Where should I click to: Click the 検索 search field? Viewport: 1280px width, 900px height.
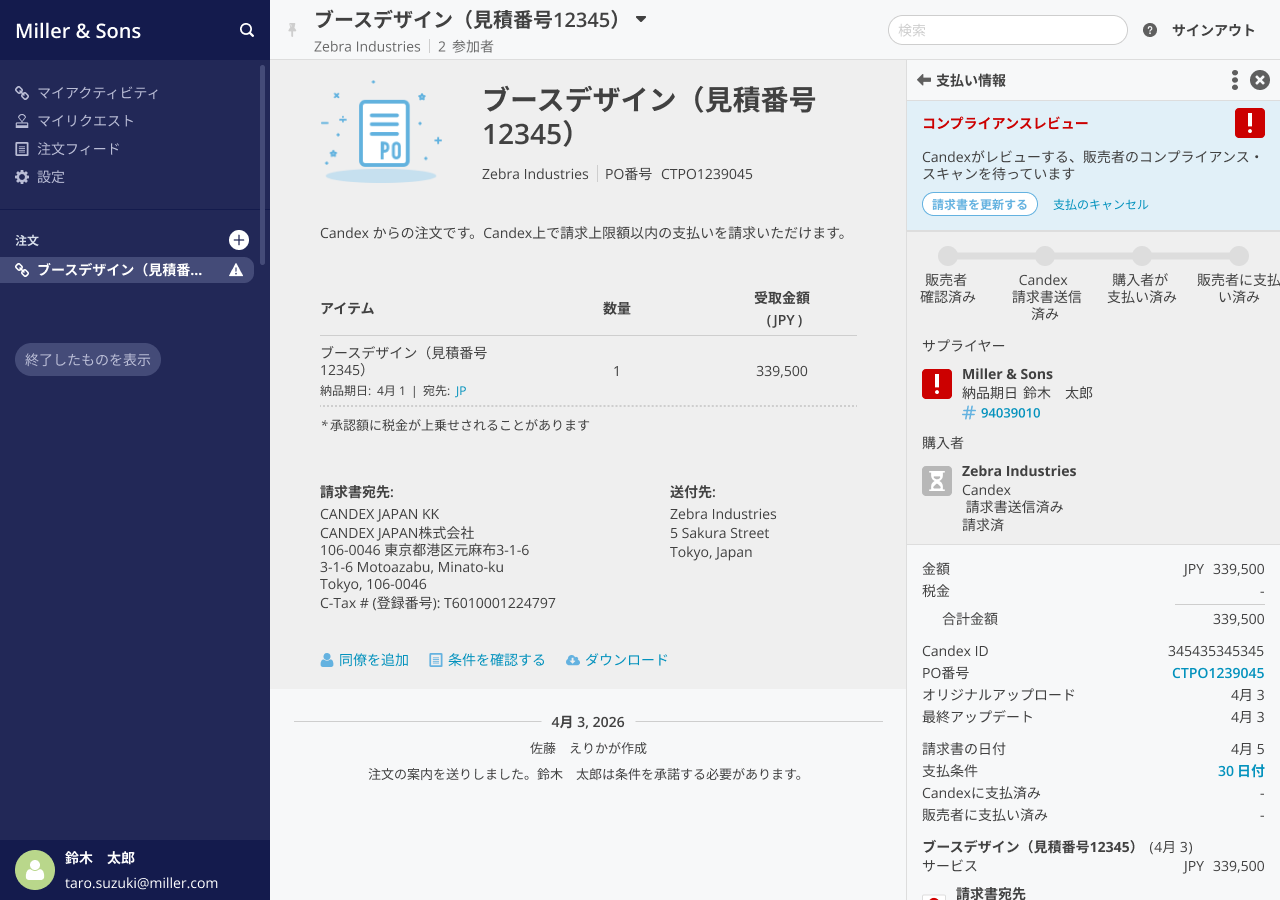coord(1008,30)
